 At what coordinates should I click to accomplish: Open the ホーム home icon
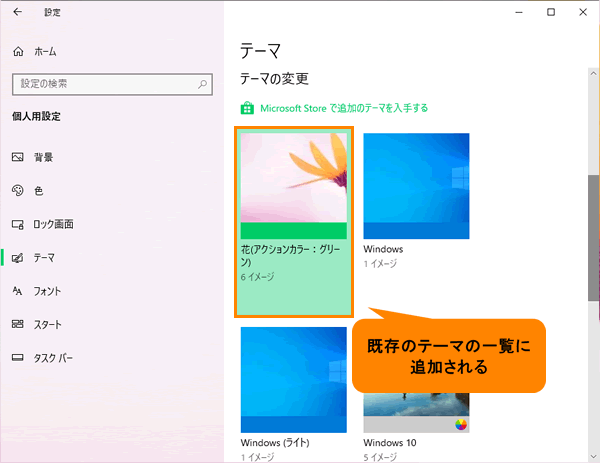[x=18, y=51]
